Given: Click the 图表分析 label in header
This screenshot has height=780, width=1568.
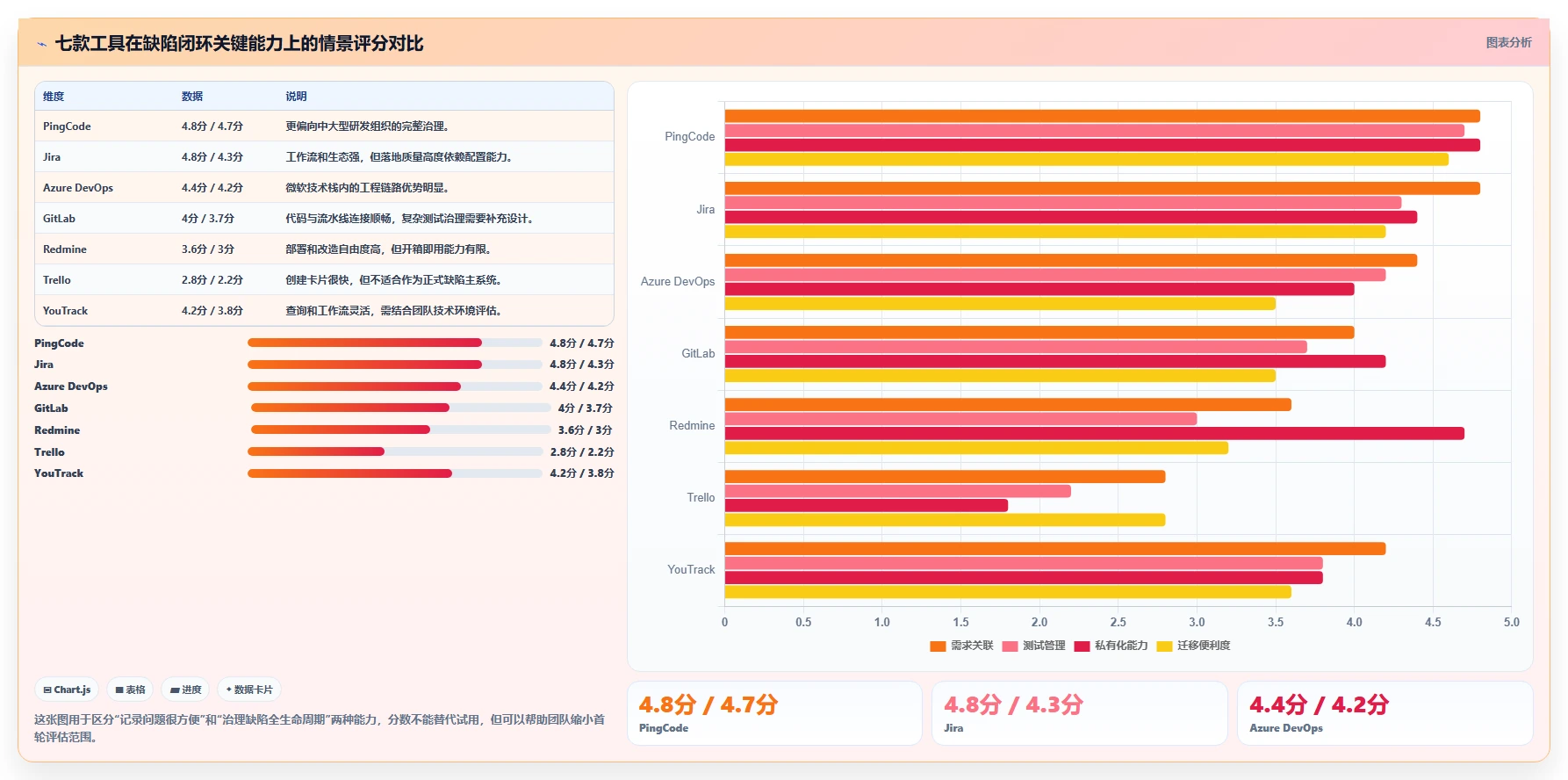Looking at the screenshot, I should click(1508, 42).
